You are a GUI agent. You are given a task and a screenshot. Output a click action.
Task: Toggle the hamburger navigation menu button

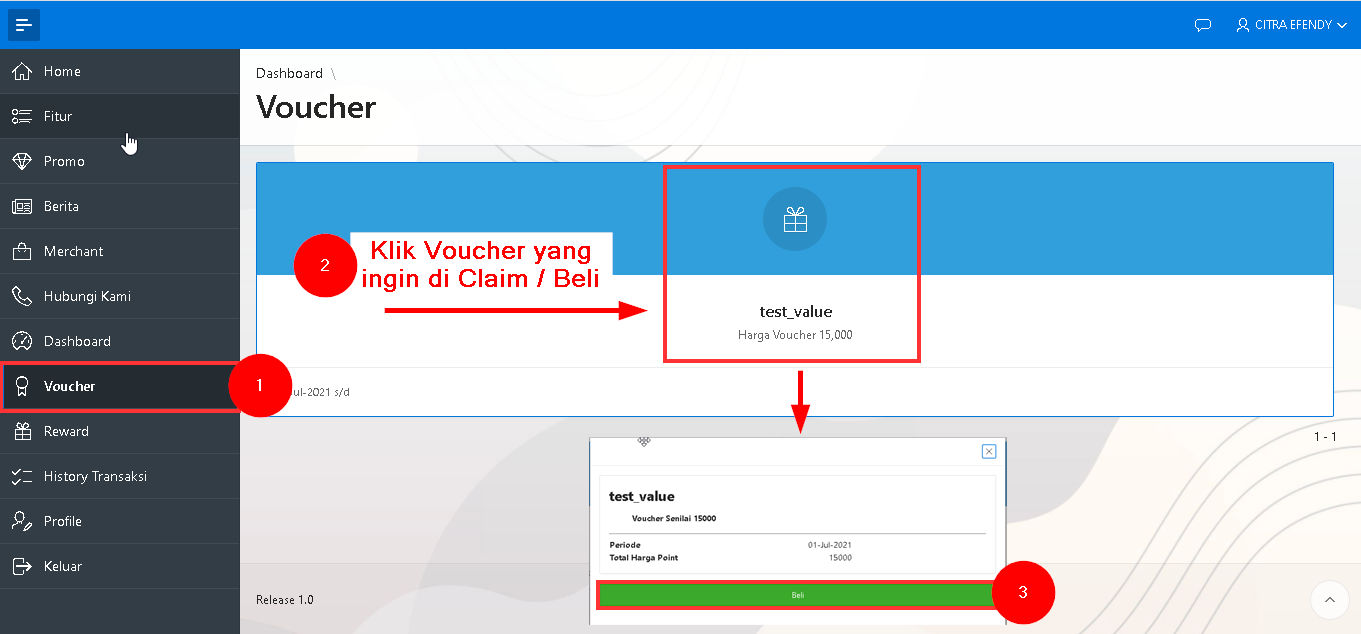click(x=24, y=25)
